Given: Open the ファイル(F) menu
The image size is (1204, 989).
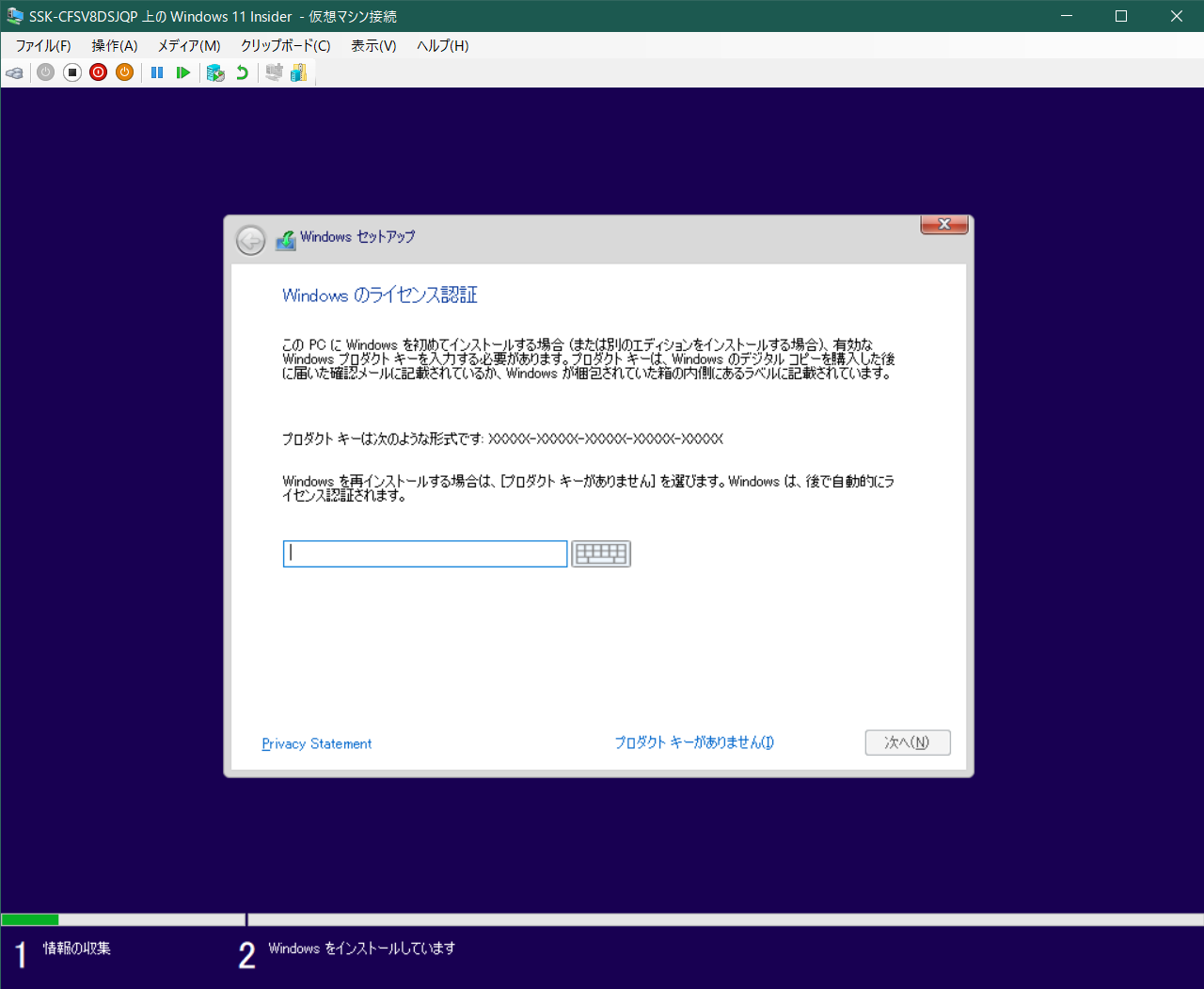Looking at the screenshot, I should [x=43, y=45].
